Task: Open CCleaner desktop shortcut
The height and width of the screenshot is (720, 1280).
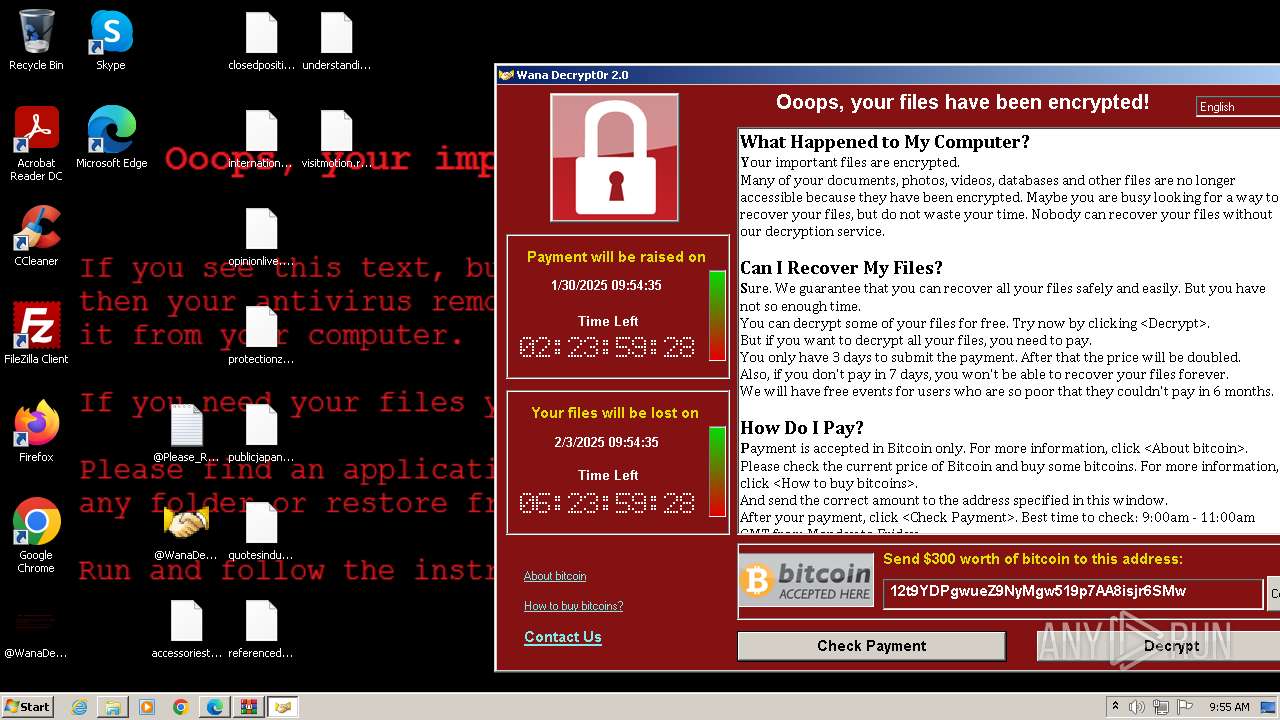Action: tap(36, 236)
